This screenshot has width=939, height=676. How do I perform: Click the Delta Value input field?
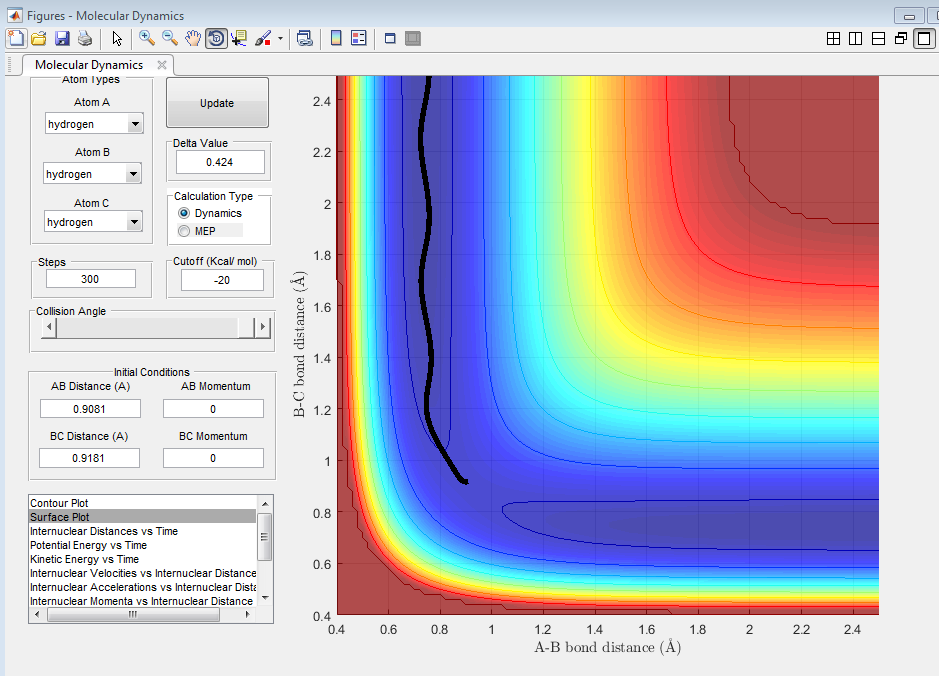tap(220, 162)
